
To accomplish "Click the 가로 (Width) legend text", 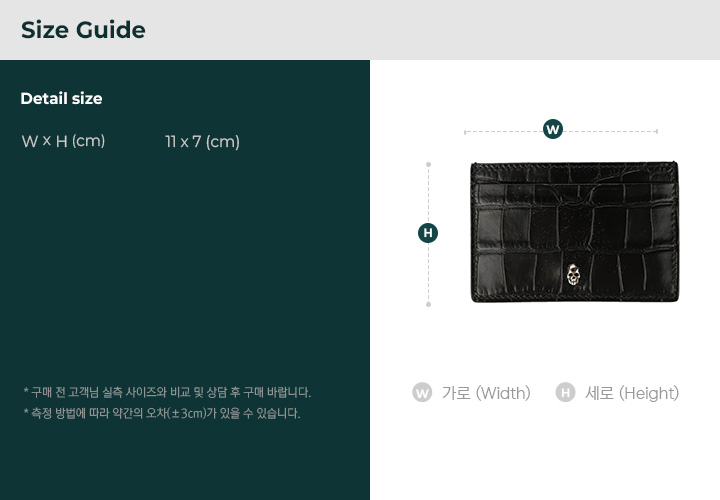I will click(x=486, y=393).
